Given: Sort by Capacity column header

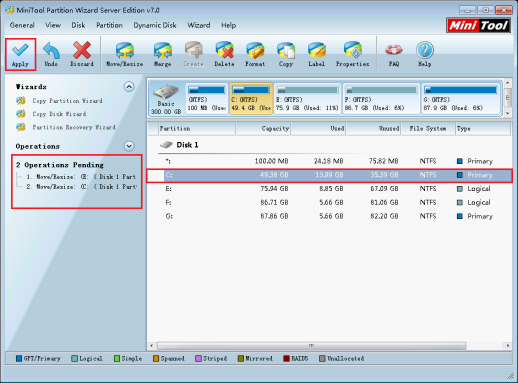Looking at the screenshot, I should pyautogui.click(x=263, y=129).
